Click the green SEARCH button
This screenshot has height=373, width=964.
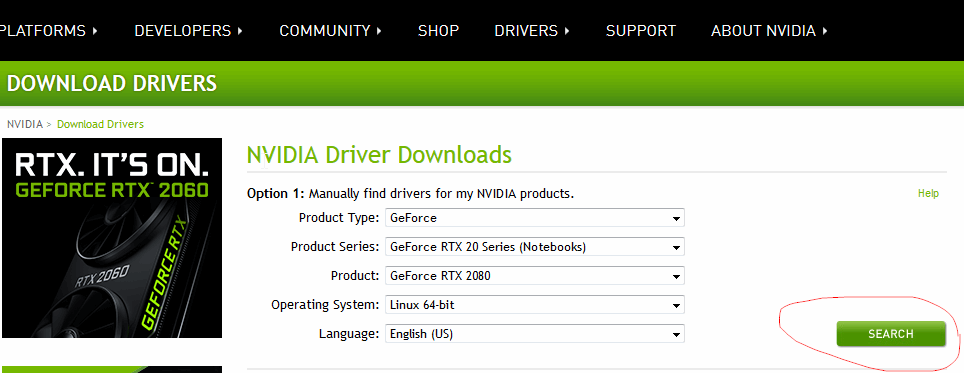tap(891, 334)
